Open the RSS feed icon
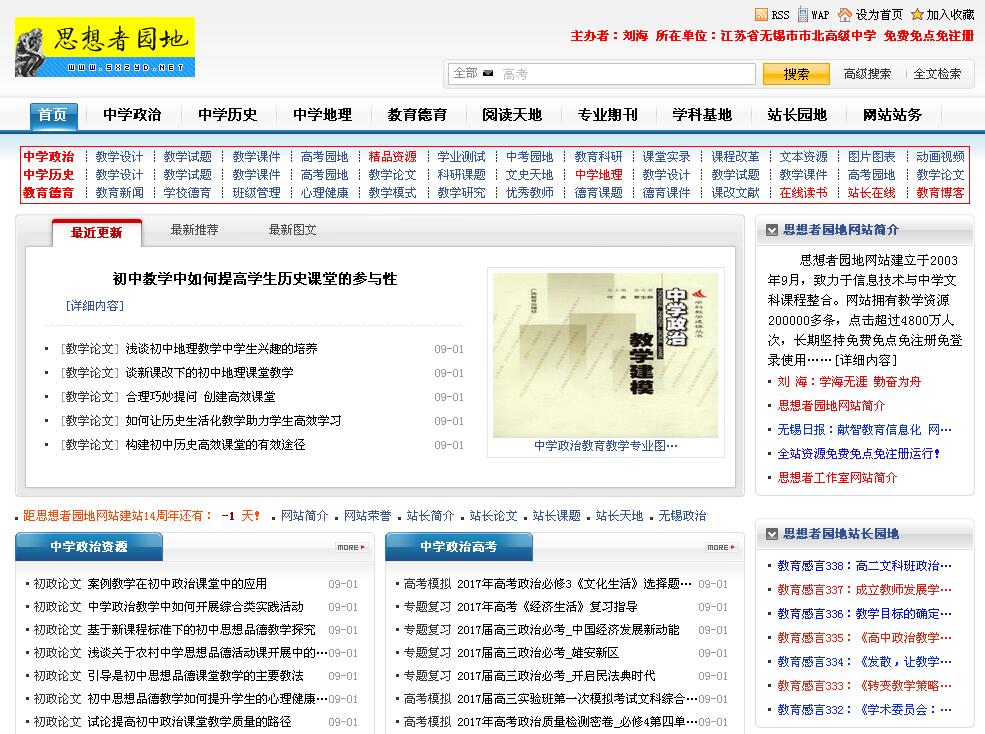 [x=761, y=15]
